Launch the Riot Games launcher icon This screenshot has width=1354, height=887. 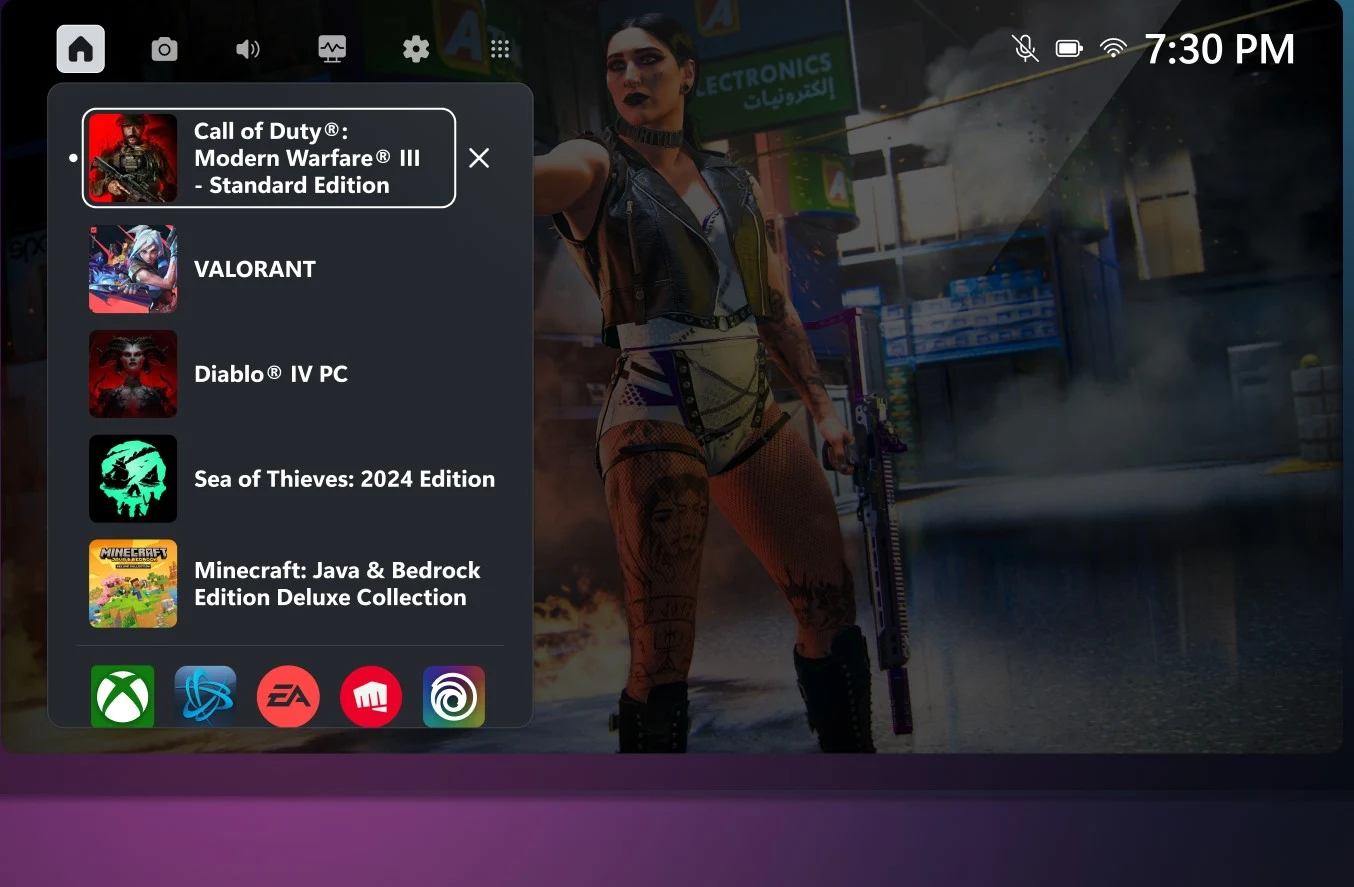(371, 697)
